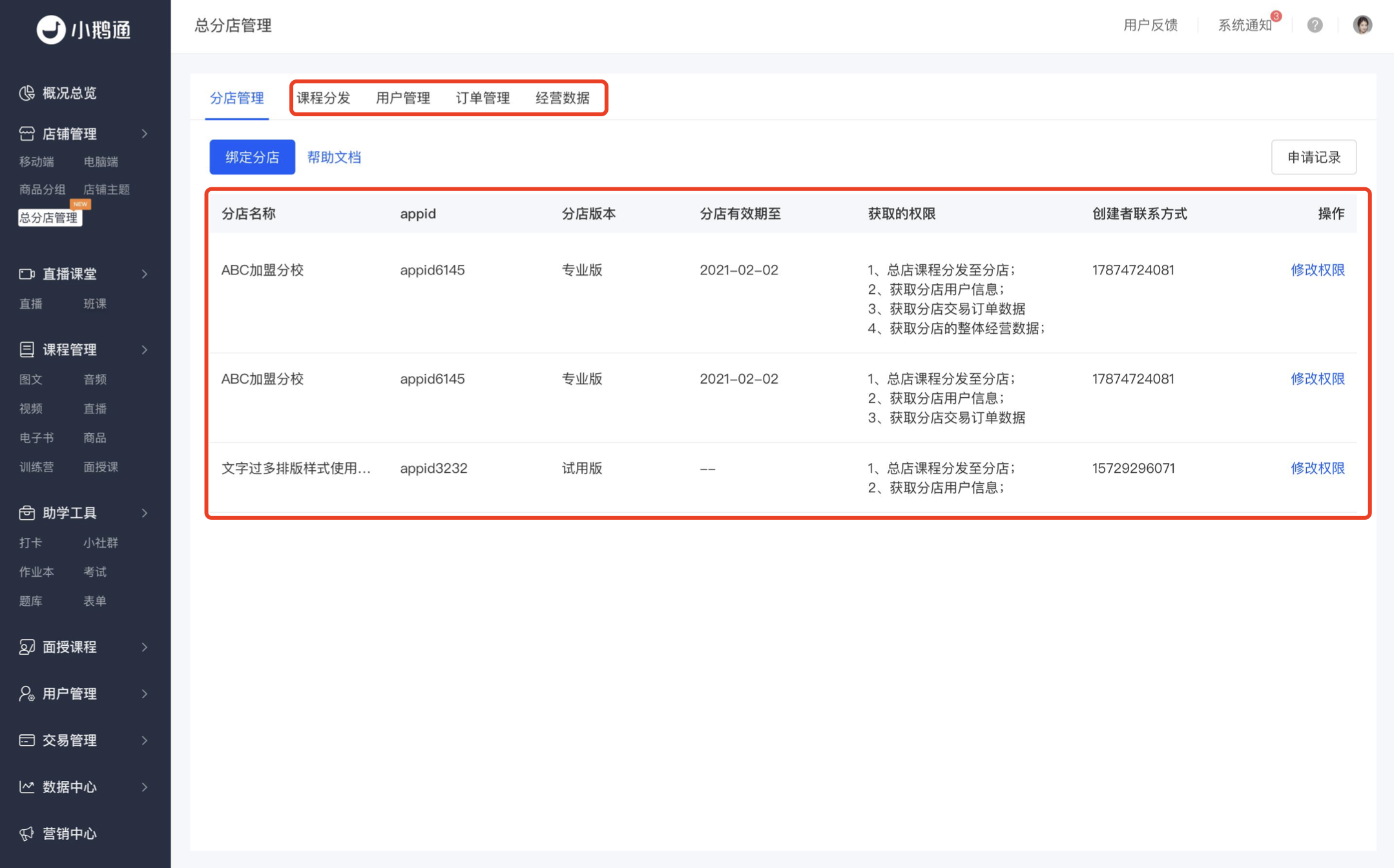The image size is (1394, 868).
Task: Switch to the 经营数据 tab
Action: (563, 98)
